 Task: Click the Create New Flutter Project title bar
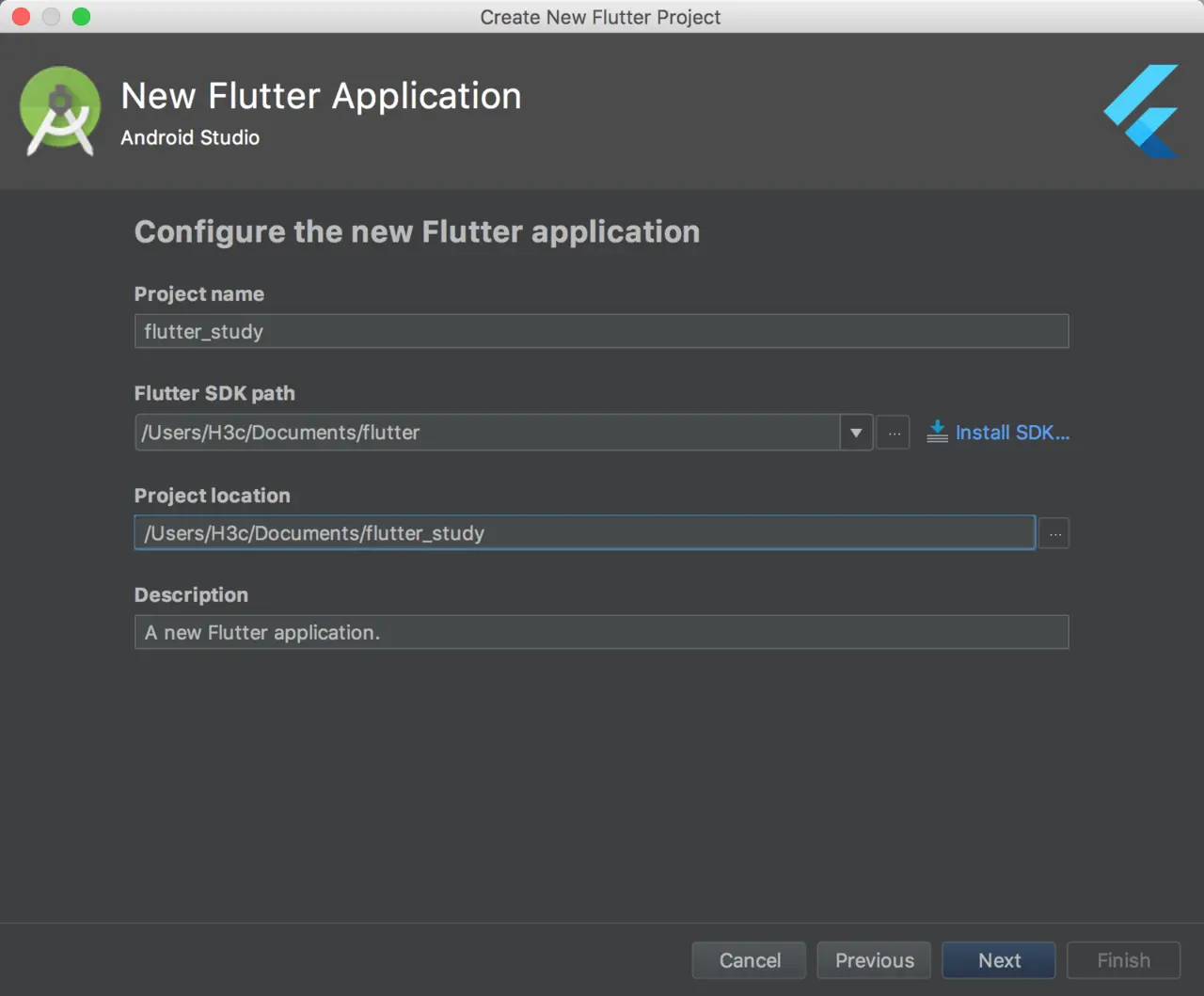click(601, 17)
